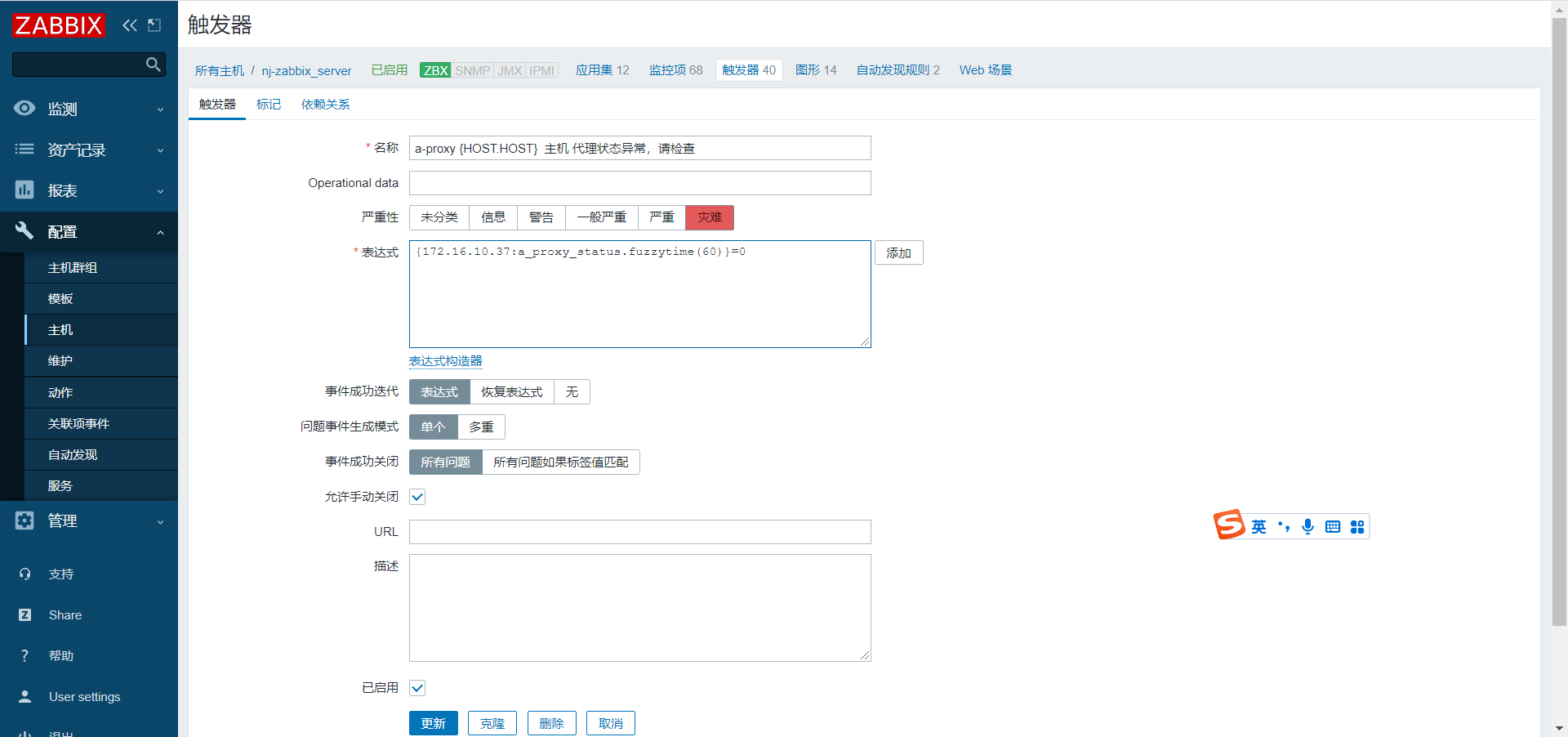Select 所有问题如果标签值匹配 option

pyautogui.click(x=561, y=462)
